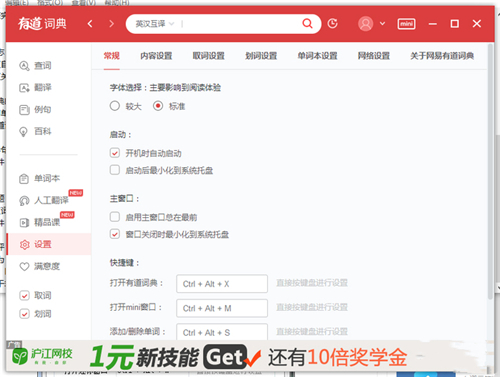Click the user avatar icon

point(365,24)
